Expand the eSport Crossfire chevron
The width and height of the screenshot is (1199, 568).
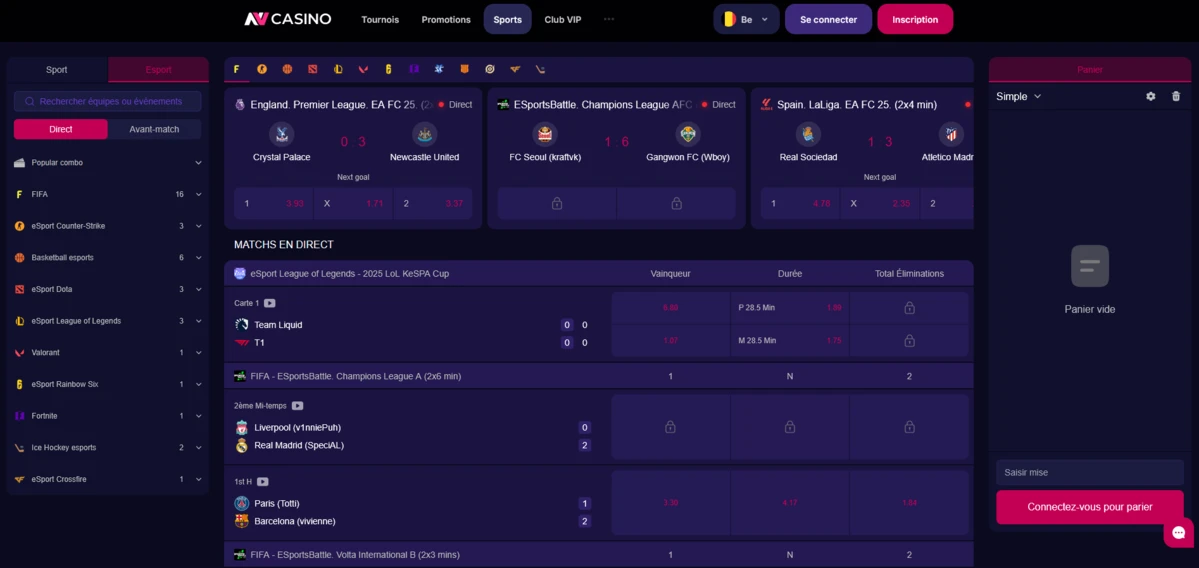pos(199,479)
